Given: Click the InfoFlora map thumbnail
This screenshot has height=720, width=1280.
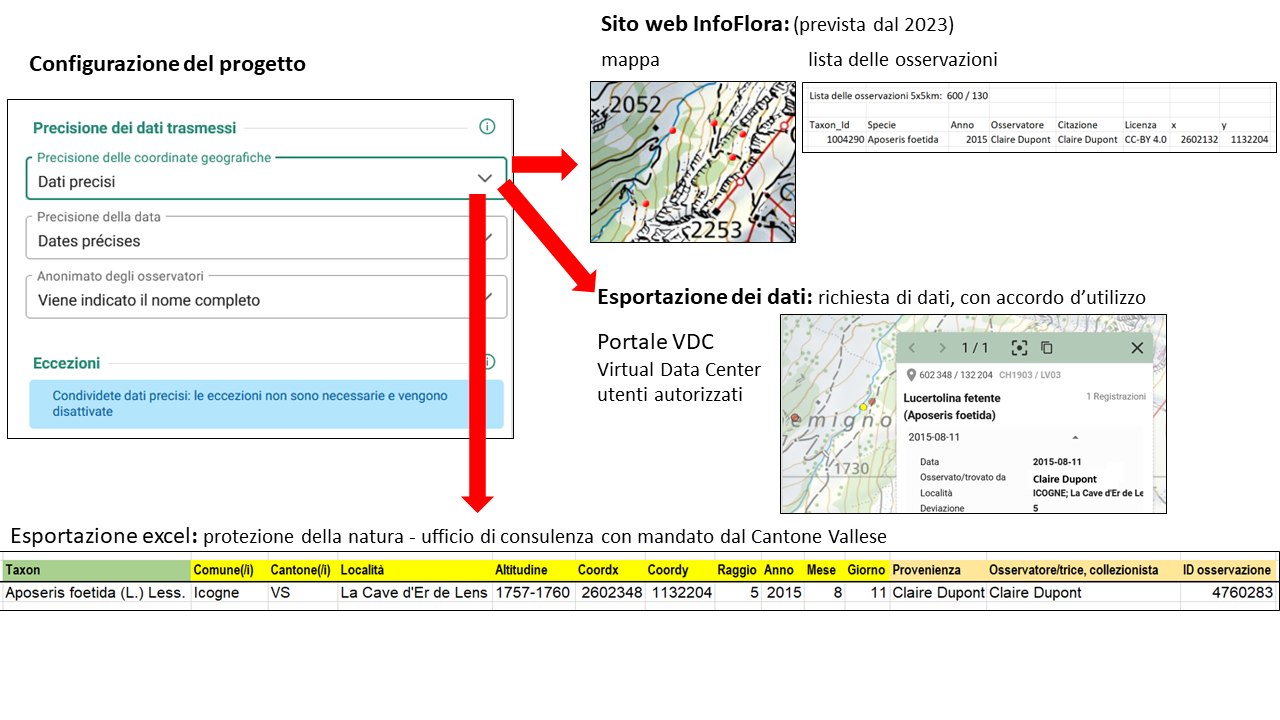Looking at the screenshot, I should point(693,162).
